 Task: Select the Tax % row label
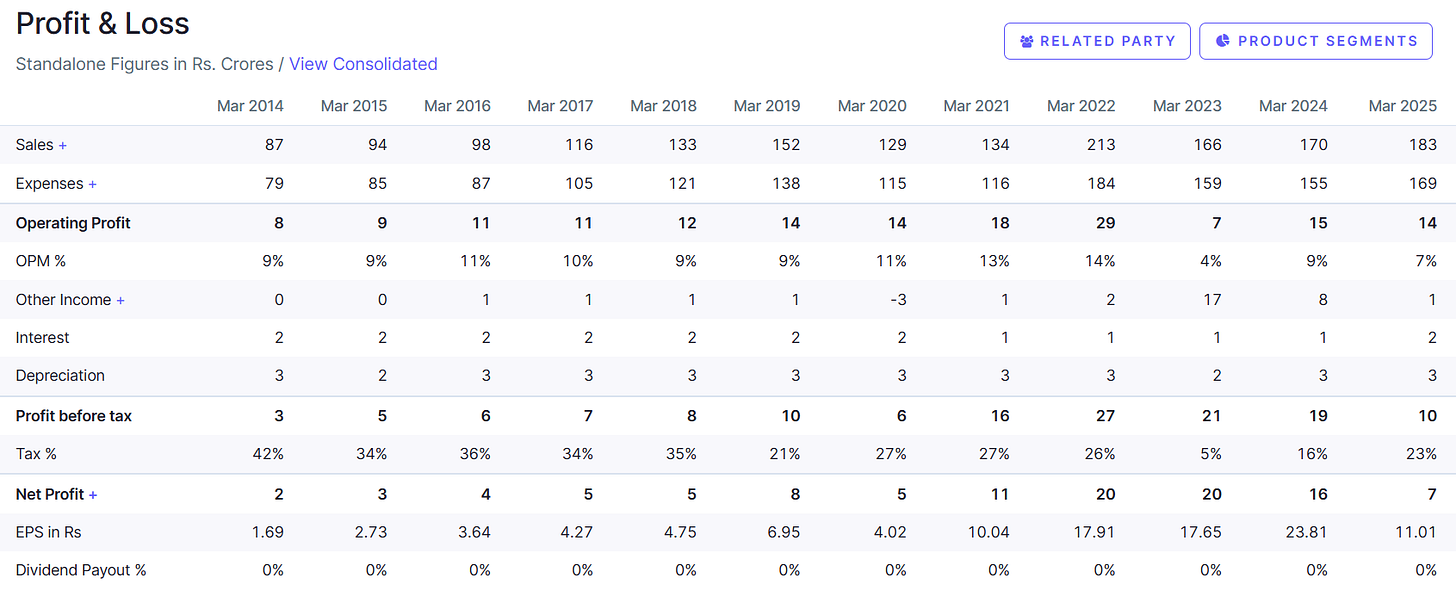(x=36, y=454)
